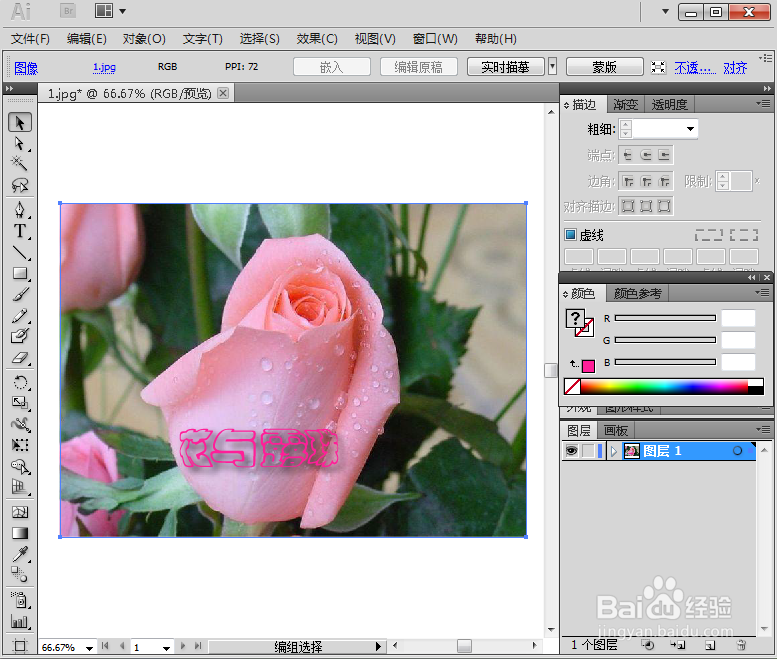Viewport: 777px width, 659px height.
Task: Select the Type tool
Action: [20, 231]
